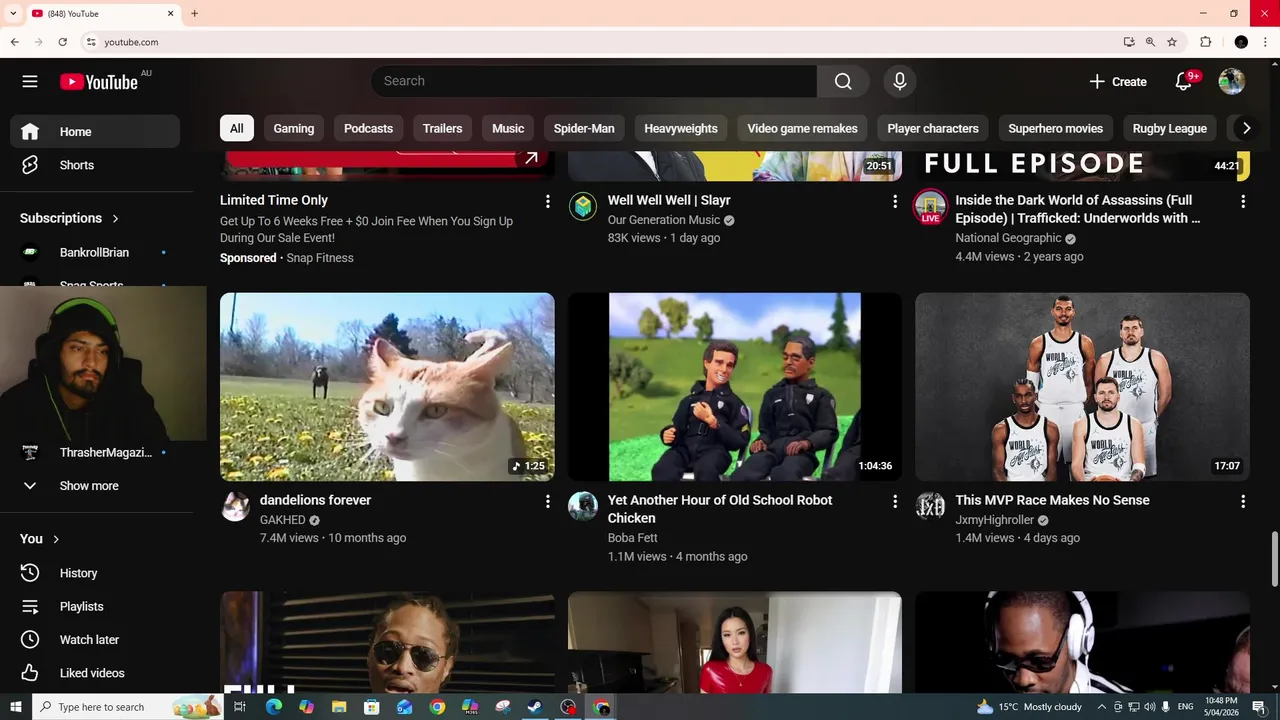Image resolution: width=1280 pixels, height=720 pixels.
Task: Open the Chrome three-dot menu
Action: [x=1265, y=42]
